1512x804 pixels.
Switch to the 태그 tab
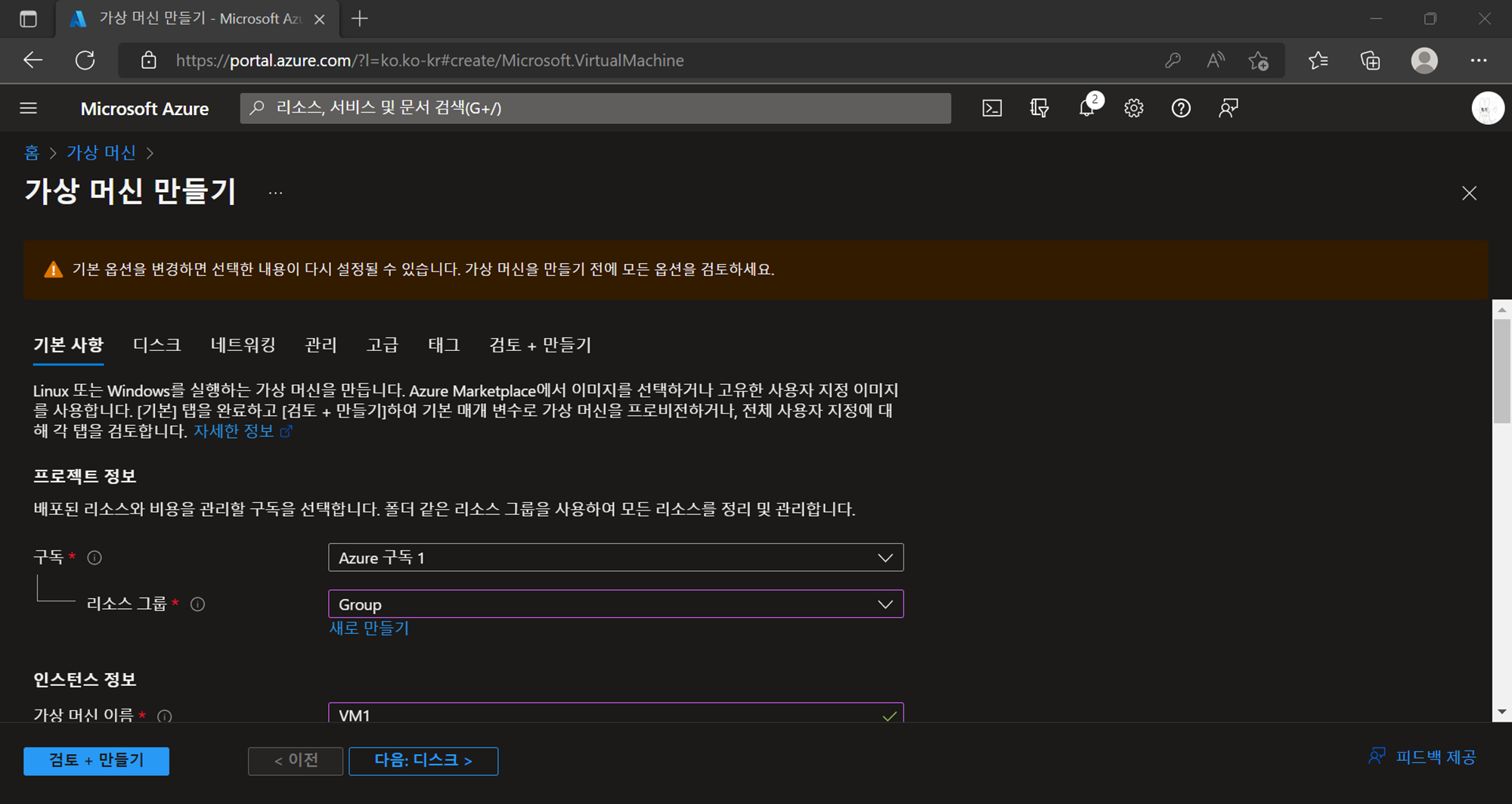(444, 345)
